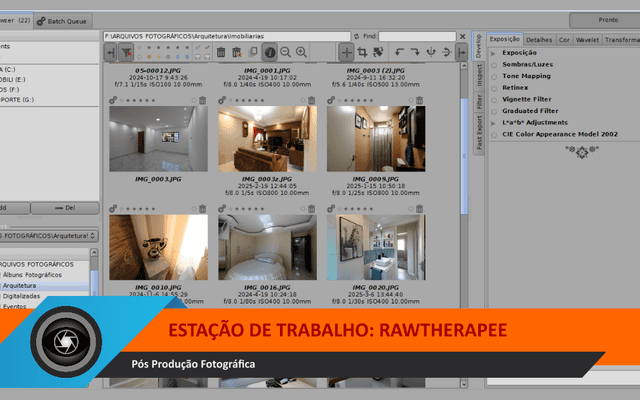Toggle gray checkmark unedited-images filter

click(x=198, y=47)
